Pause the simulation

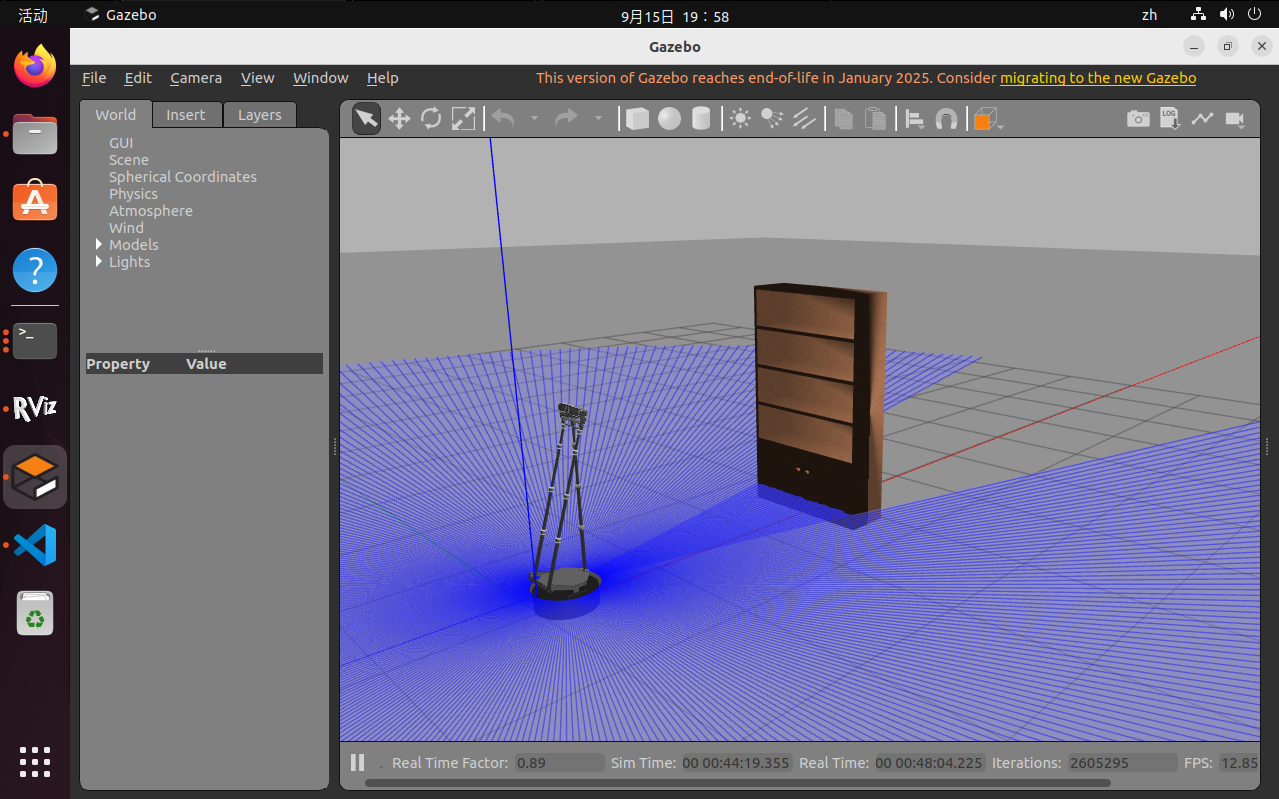coord(357,763)
